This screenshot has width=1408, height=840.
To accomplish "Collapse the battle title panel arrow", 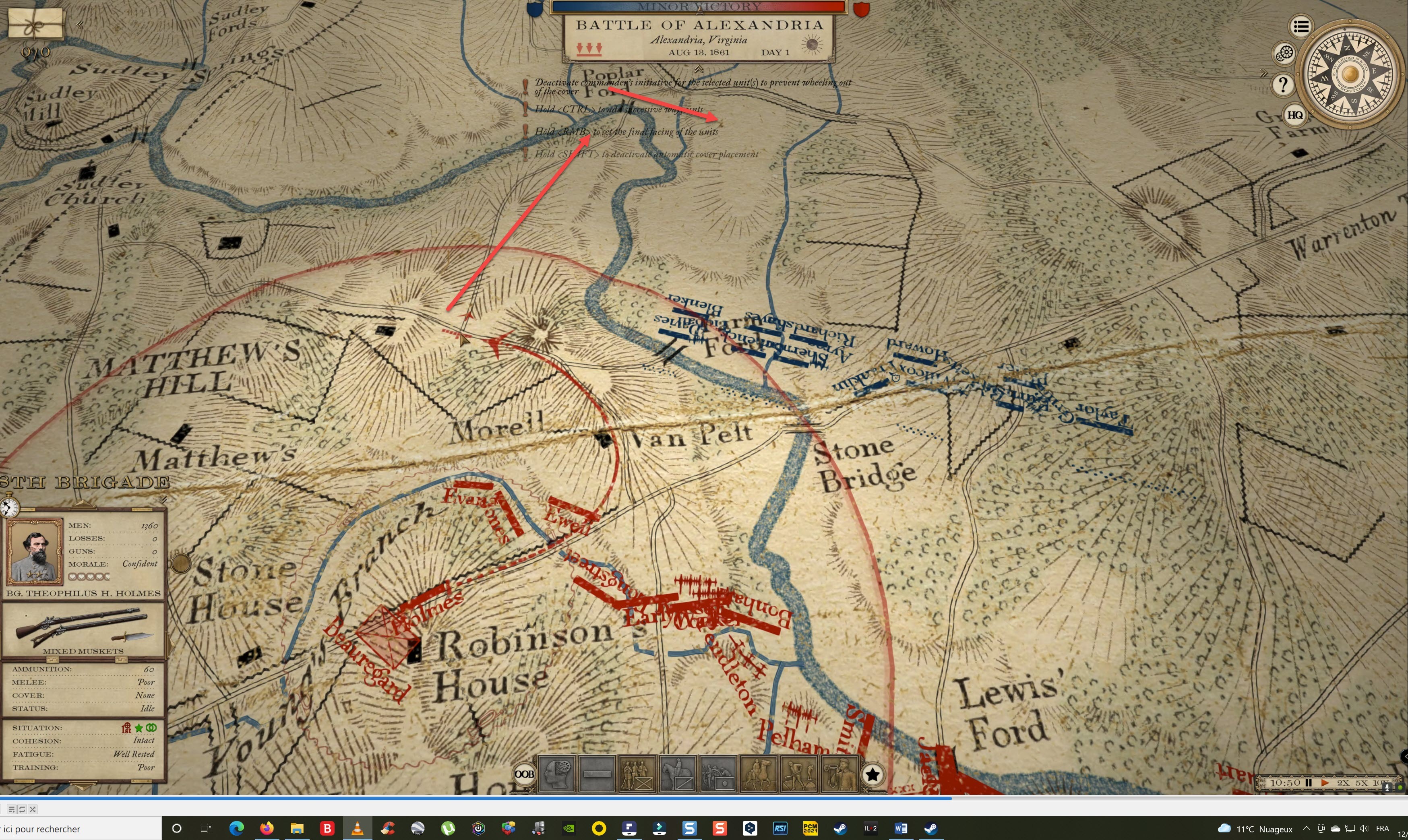I will (x=699, y=69).
